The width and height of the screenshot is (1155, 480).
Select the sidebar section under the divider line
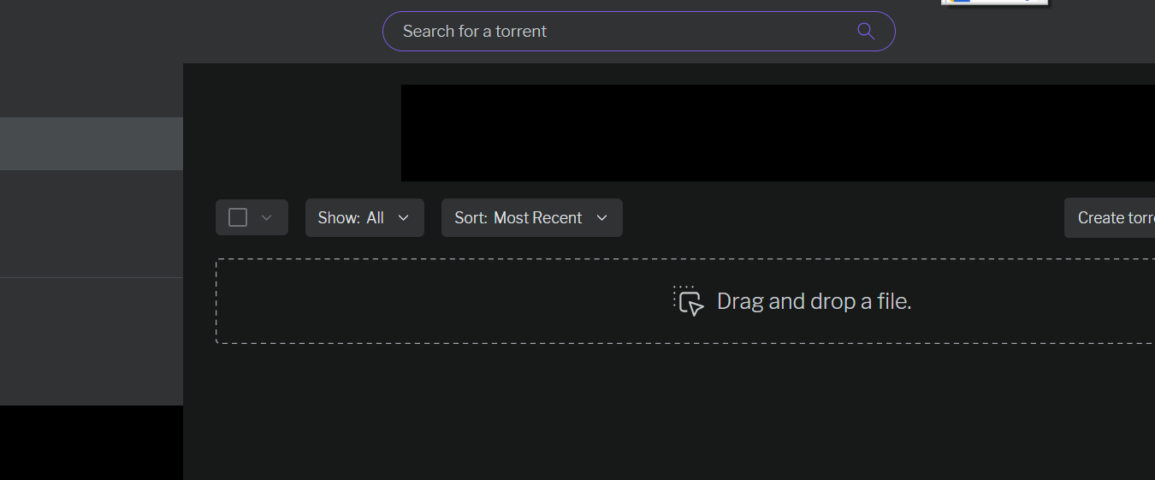pyautogui.click(x=91, y=341)
